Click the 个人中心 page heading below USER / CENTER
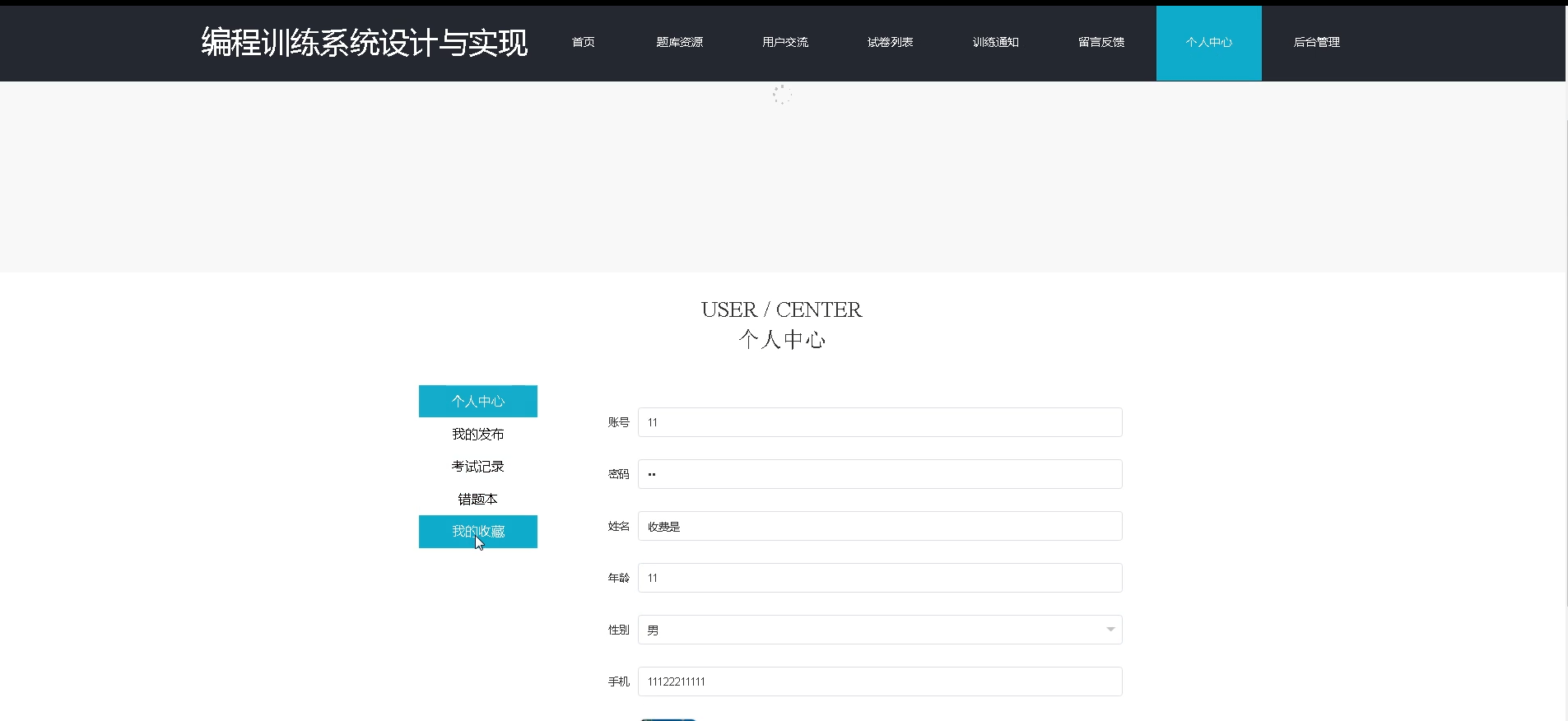Image resolution: width=1568 pixels, height=721 pixels. [782, 339]
